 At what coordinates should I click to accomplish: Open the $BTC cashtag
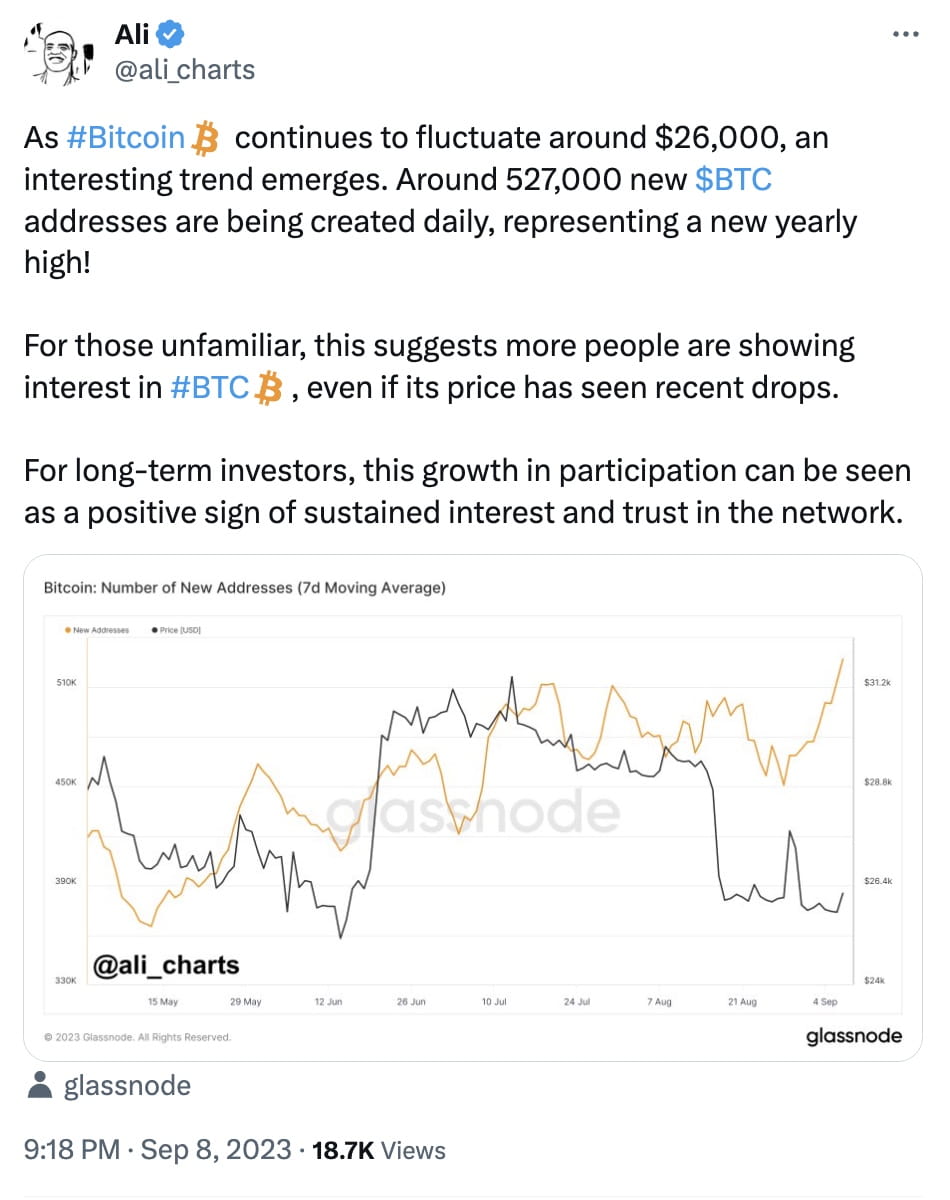click(733, 180)
